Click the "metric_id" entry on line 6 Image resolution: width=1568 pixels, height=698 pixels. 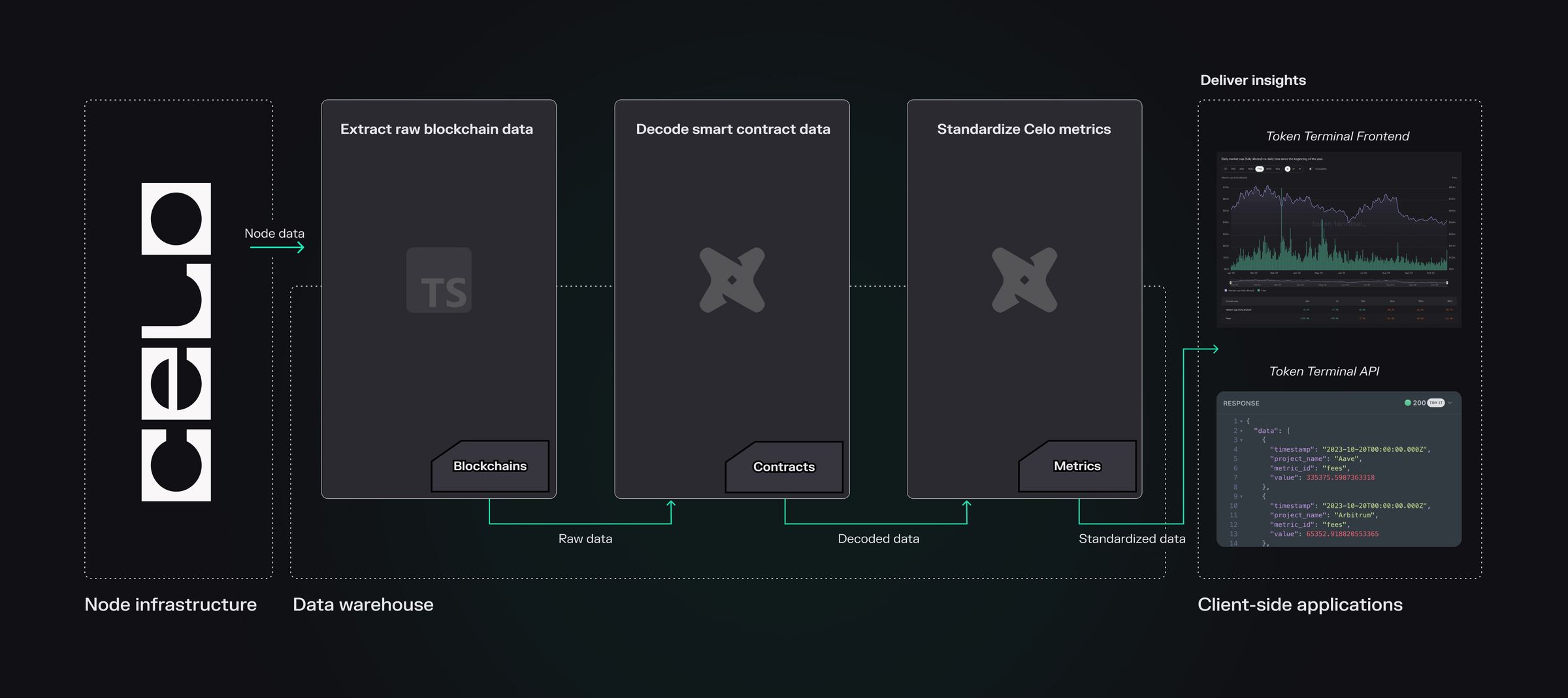click(x=1310, y=468)
